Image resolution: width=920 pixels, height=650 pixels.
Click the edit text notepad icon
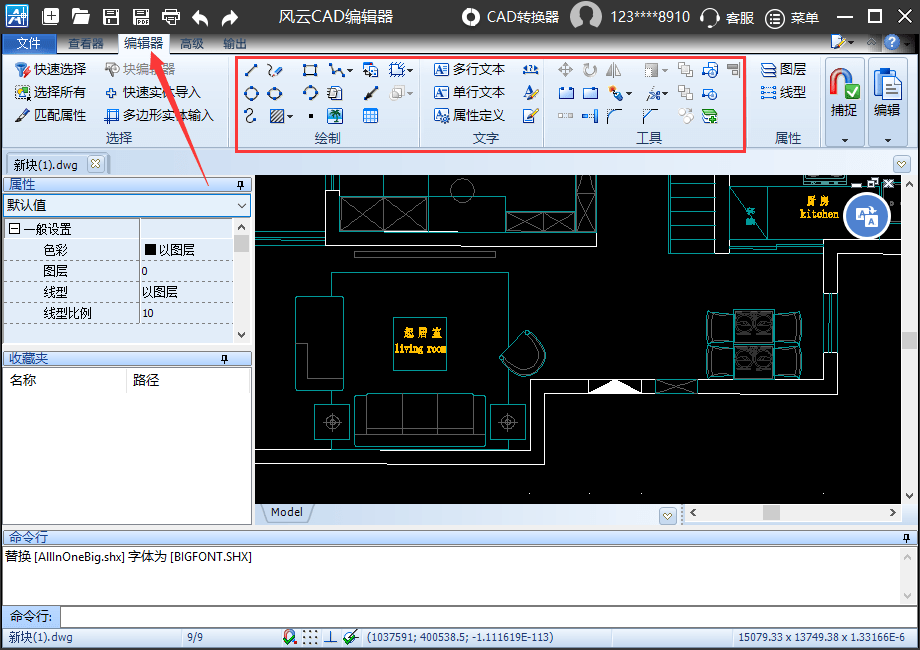530,116
